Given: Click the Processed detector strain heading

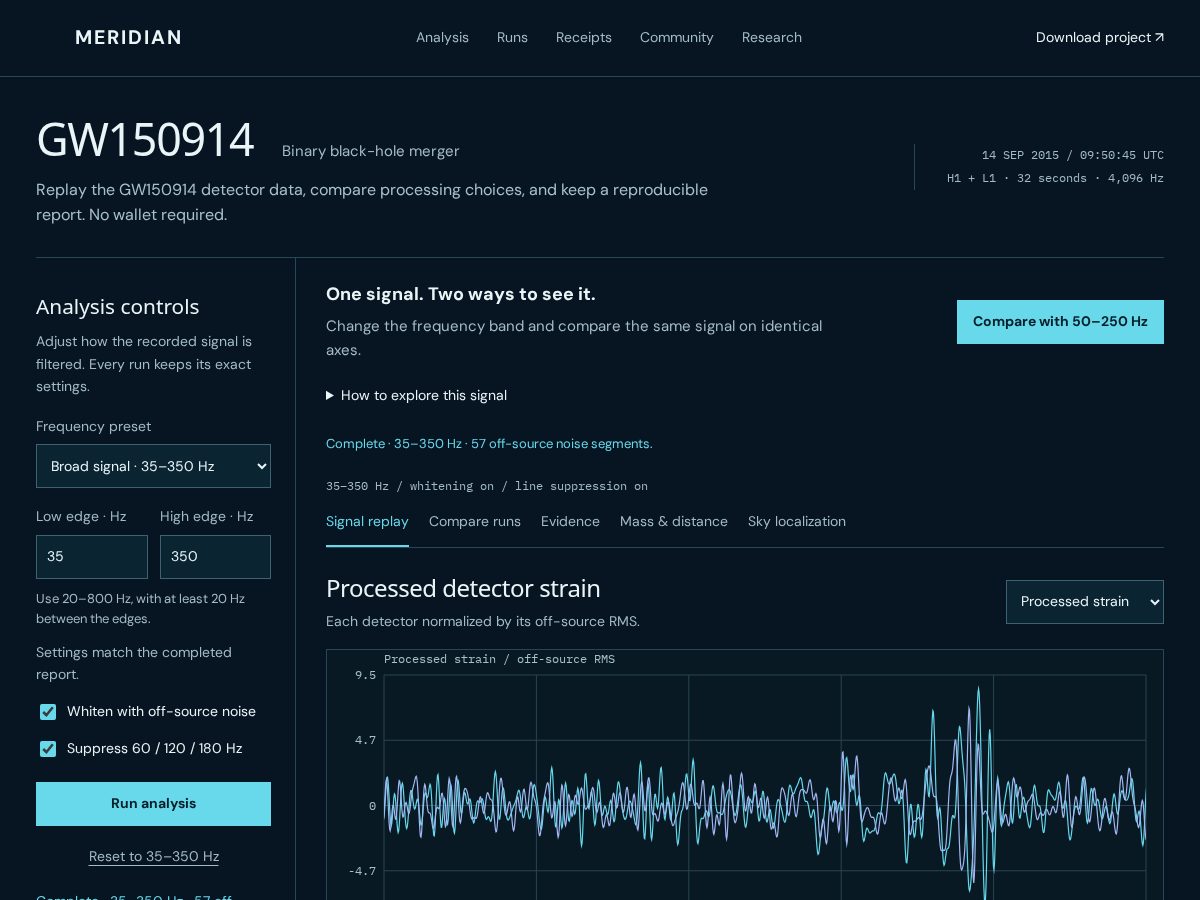Looking at the screenshot, I should [x=463, y=589].
